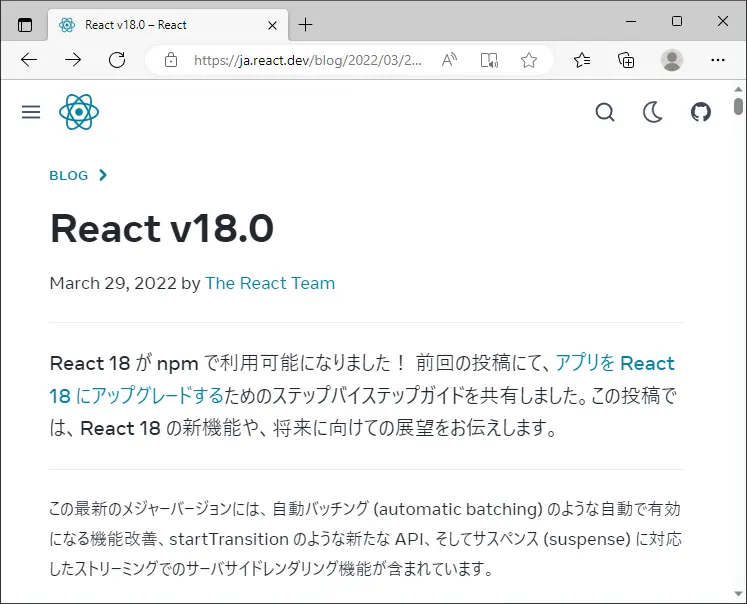The image size is (747, 604).
Task: Start Read aloud feature
Action: click(449, 60)
